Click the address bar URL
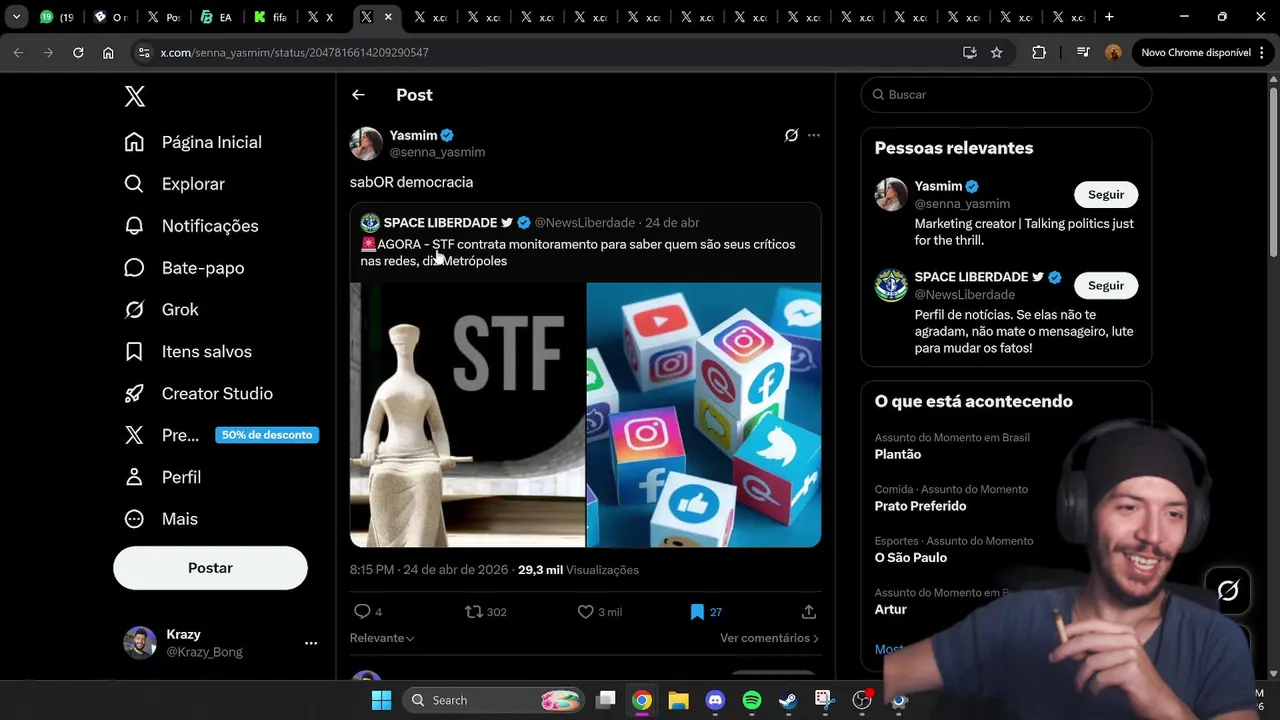 [294, 52]
